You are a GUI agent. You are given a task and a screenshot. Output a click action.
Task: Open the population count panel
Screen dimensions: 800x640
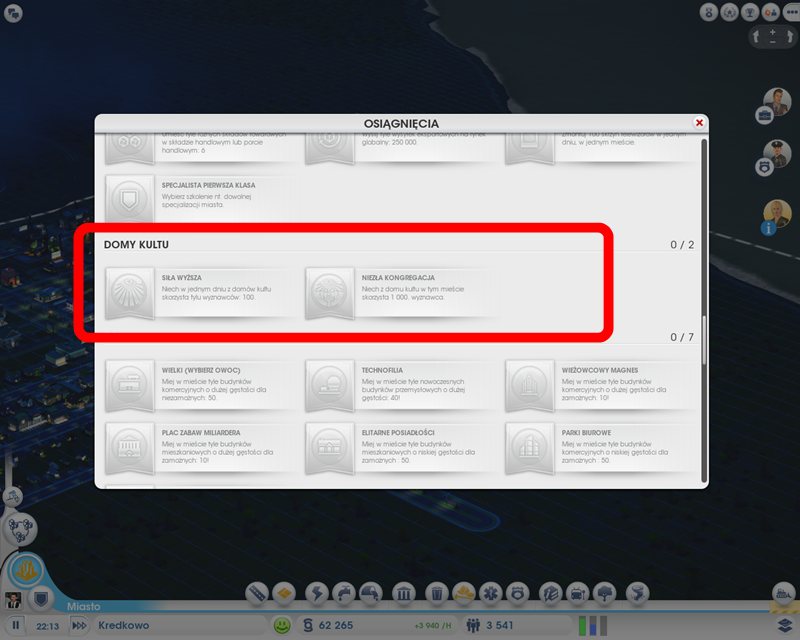(x=491, y=625)
